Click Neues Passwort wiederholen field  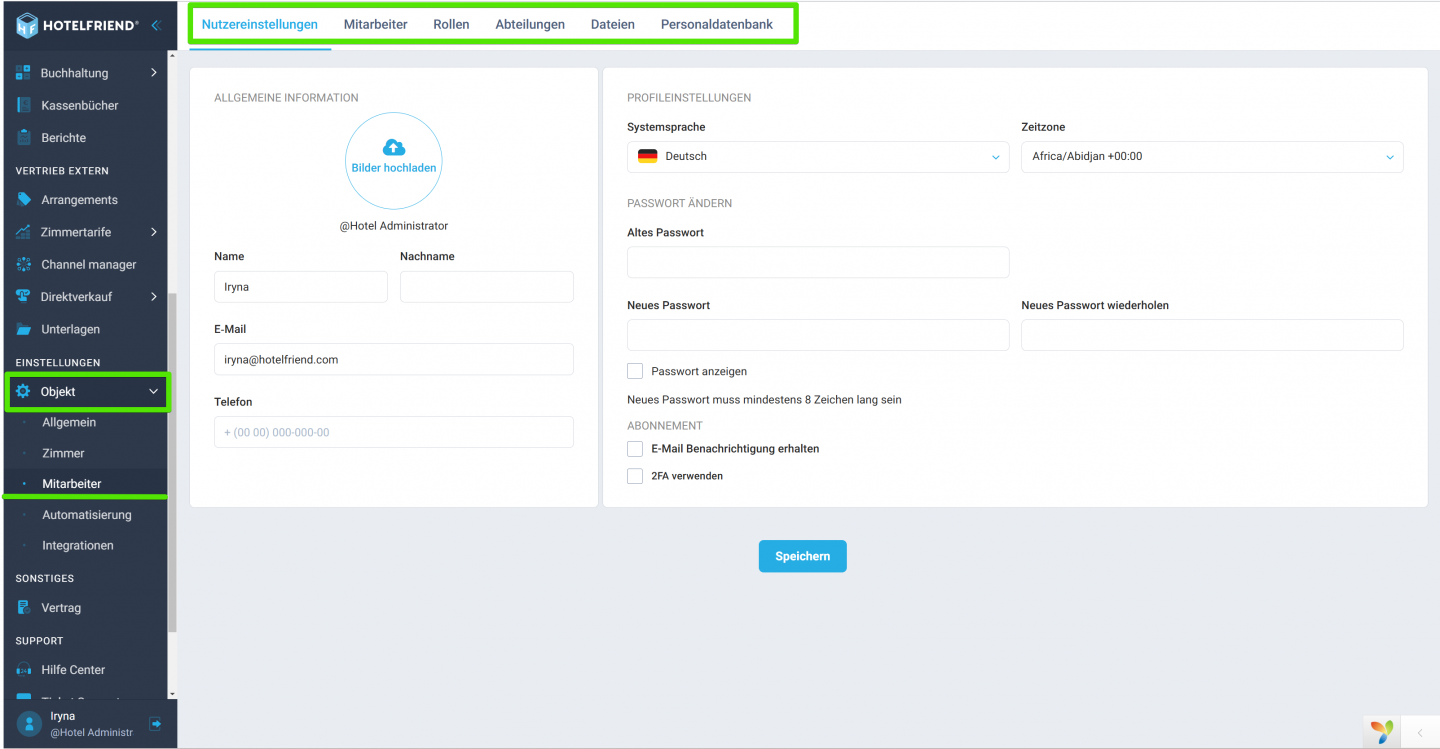tap(1212, 335)
